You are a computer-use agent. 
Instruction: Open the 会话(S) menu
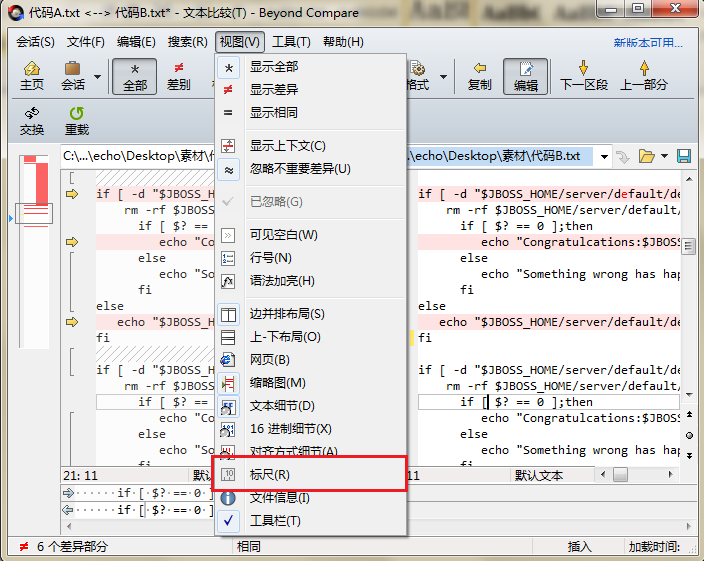tap(35, 42)
